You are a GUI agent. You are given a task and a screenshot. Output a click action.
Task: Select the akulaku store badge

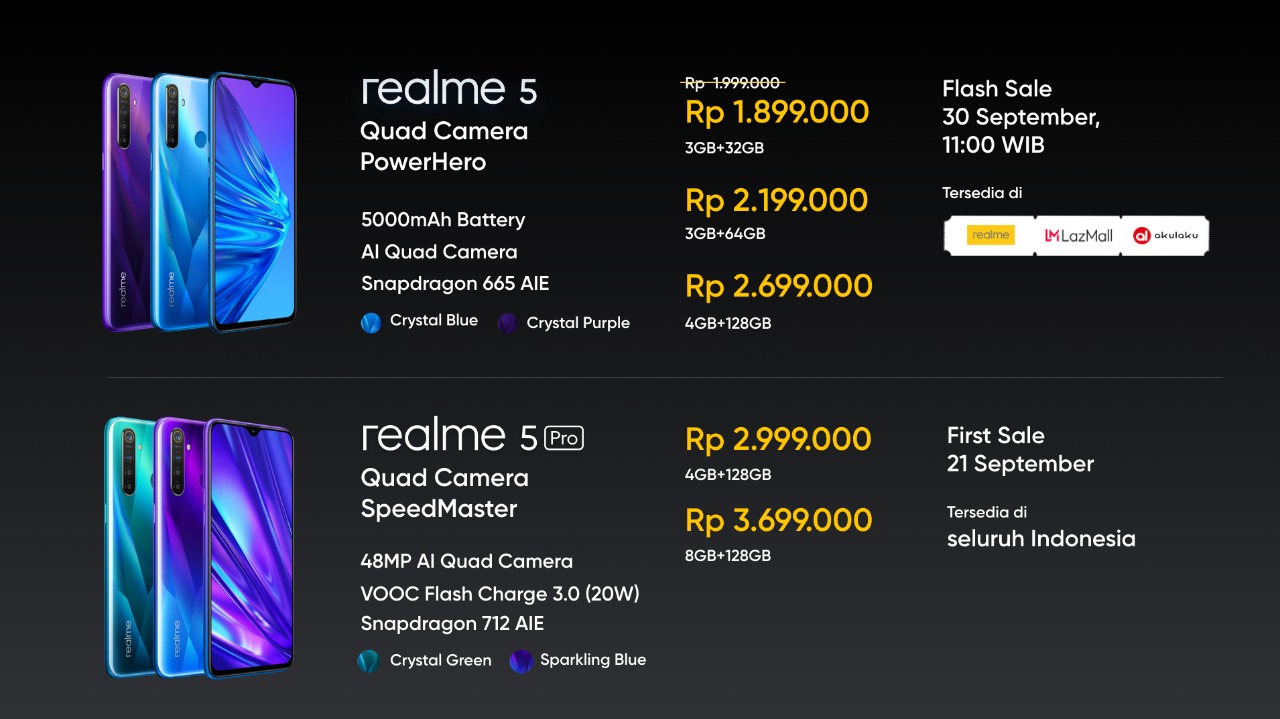click(1165, 236)
